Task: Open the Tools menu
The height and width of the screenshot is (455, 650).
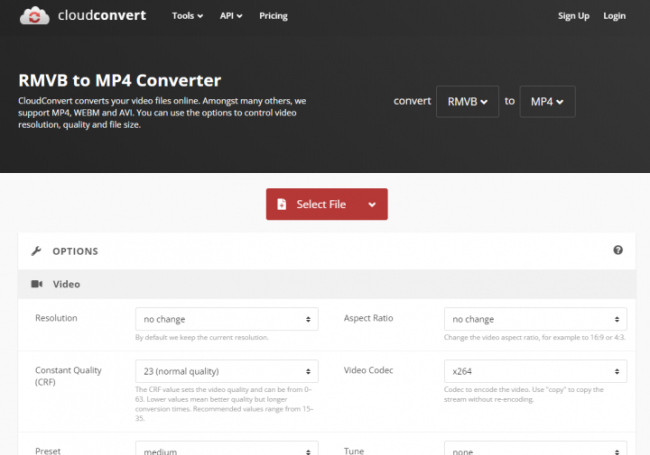Action: click(187, 16)
